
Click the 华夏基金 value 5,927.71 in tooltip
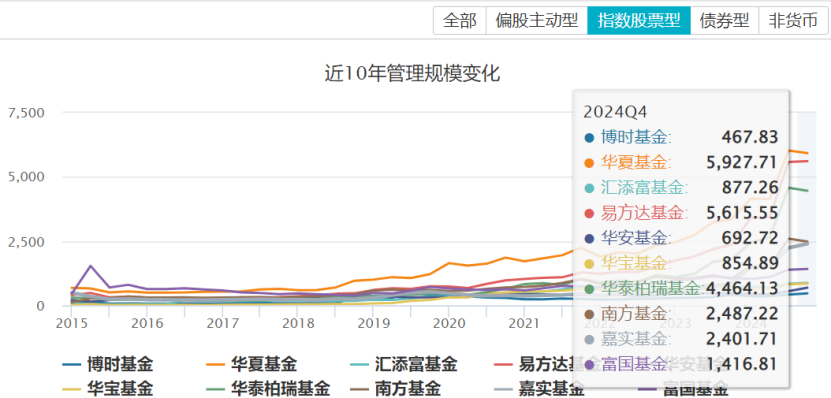742,162
